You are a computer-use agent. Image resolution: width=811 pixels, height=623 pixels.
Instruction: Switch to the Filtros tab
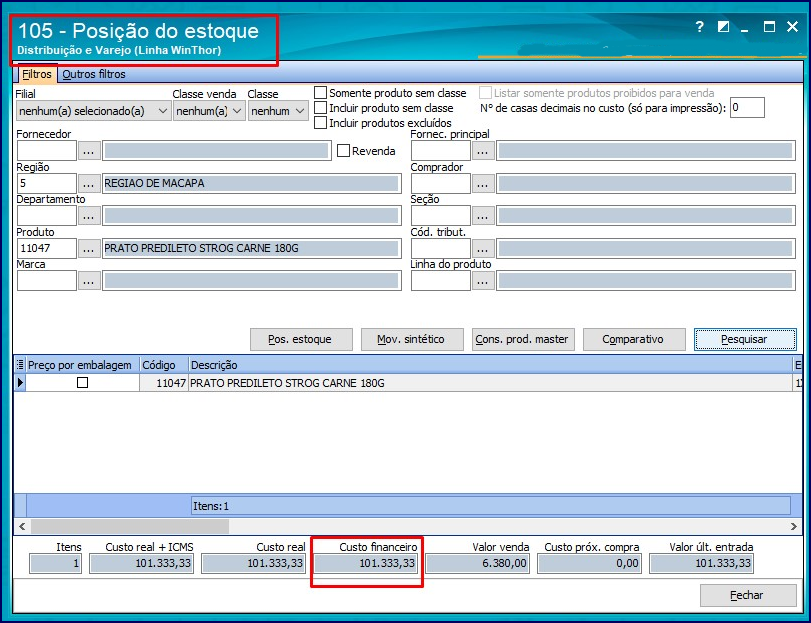click(x=36, y=74)
